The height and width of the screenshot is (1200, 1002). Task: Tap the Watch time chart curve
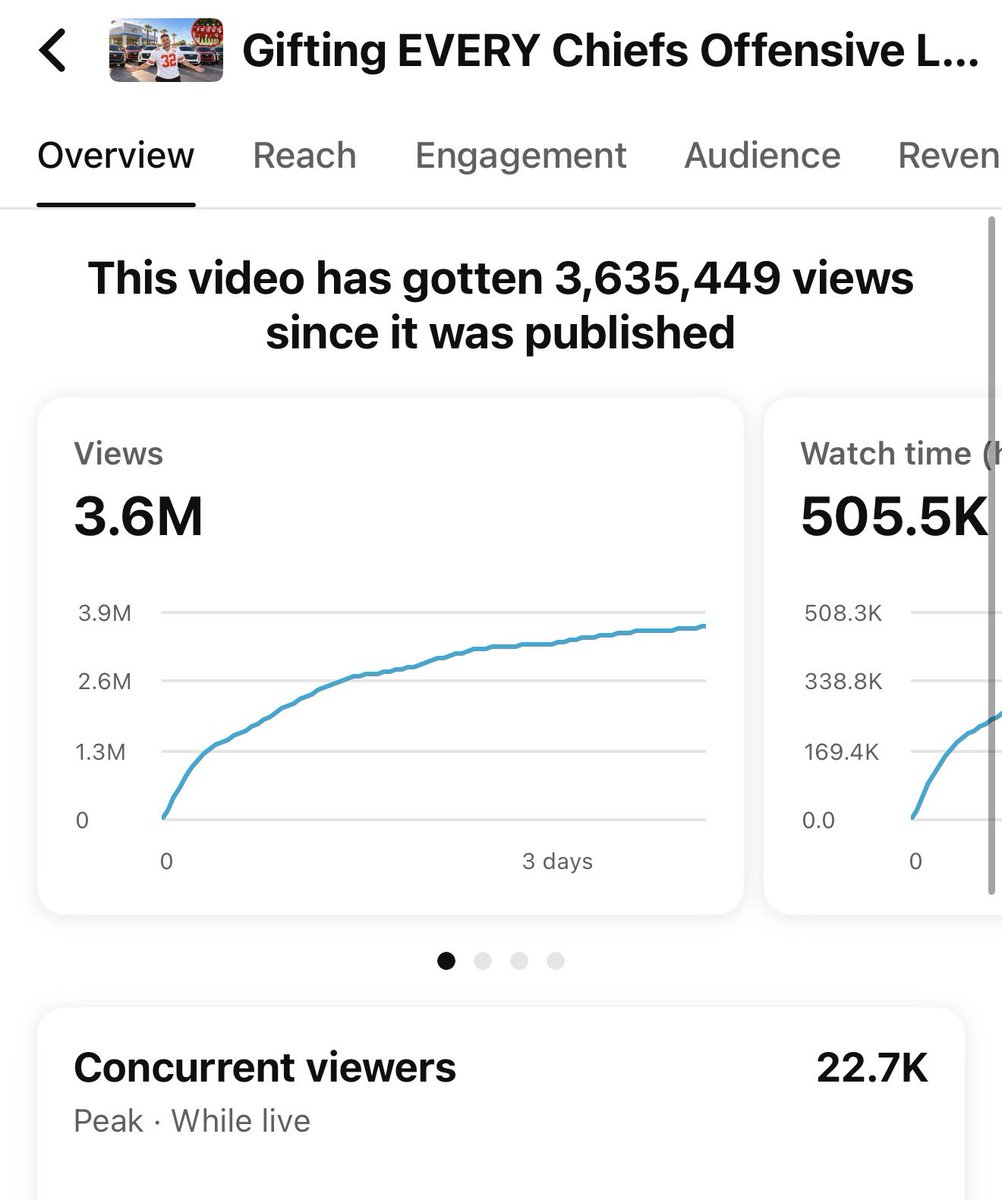click(957, 765)
